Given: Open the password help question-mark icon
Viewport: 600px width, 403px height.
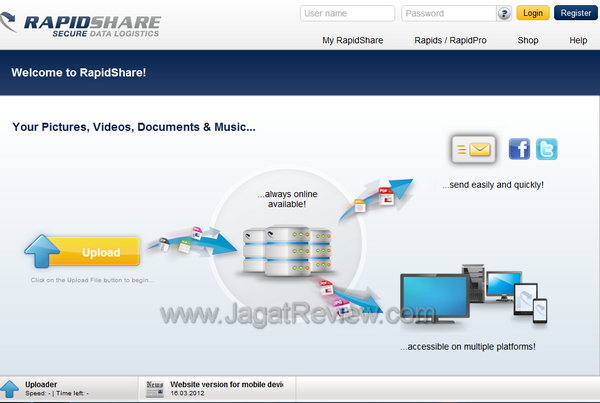Looking at the screenshot, I should 504,14.
